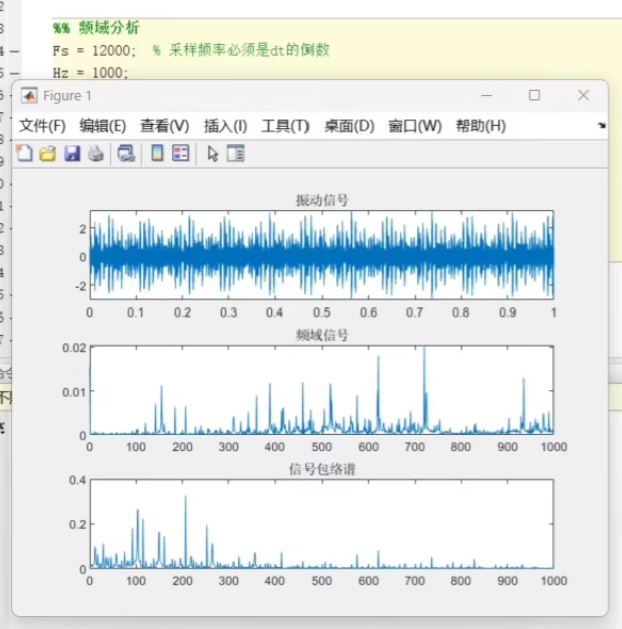Click the 0.02 y-axis label on frequency plot
Image resolution: width=622 pixels, height=629 pixels.
click(74, 347)
